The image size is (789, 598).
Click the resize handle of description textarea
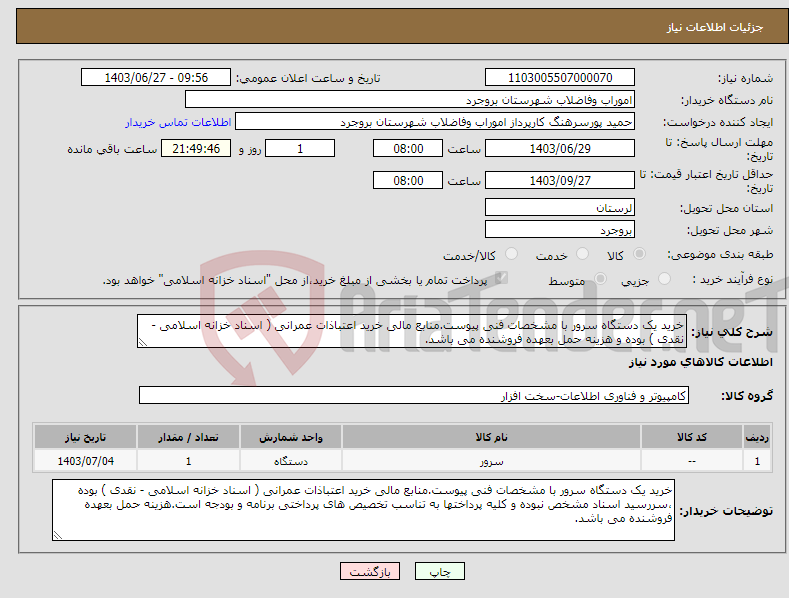pyautogui.click(x=143, y=342)
